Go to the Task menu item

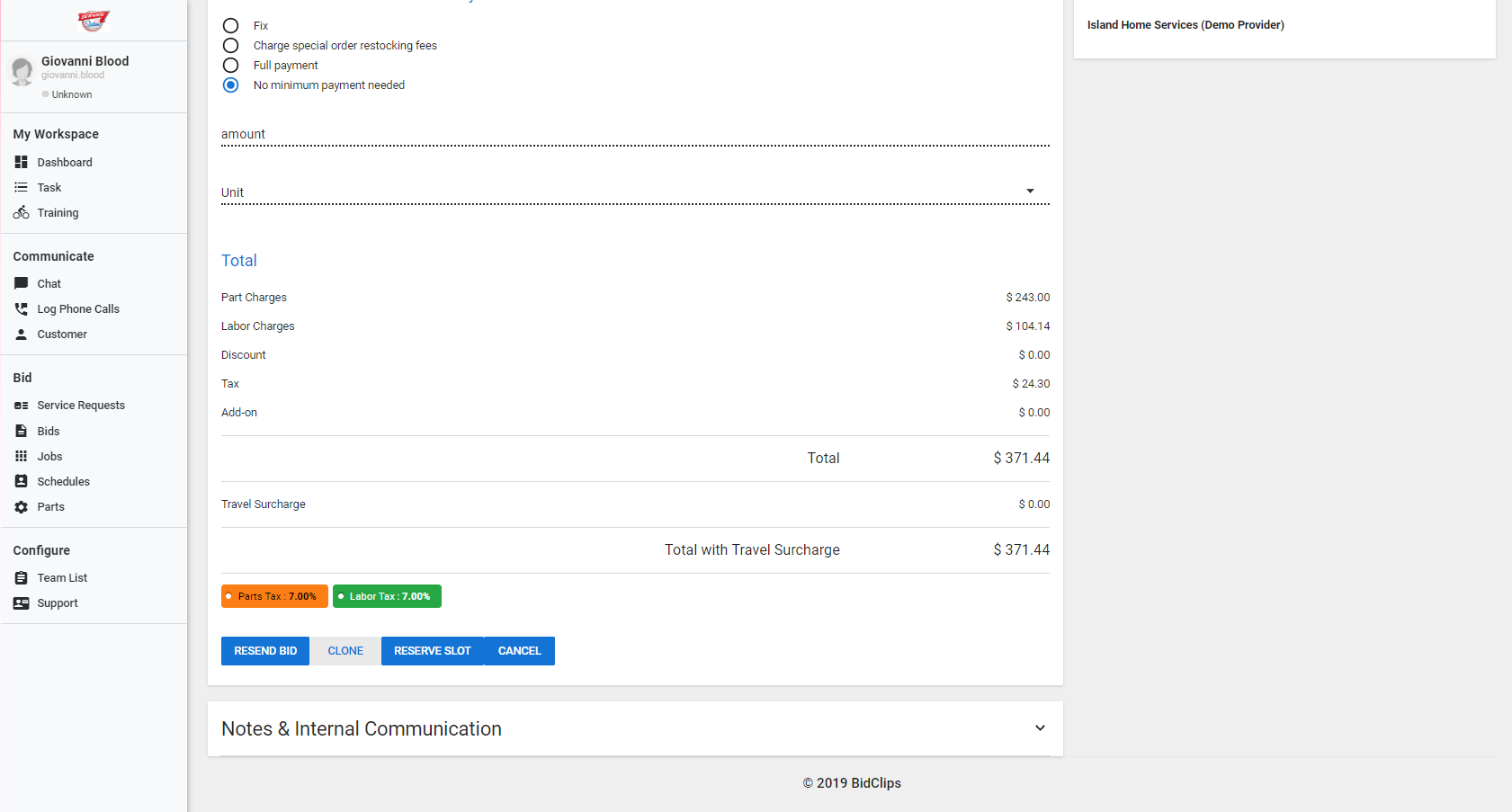(x=49, y=187)
